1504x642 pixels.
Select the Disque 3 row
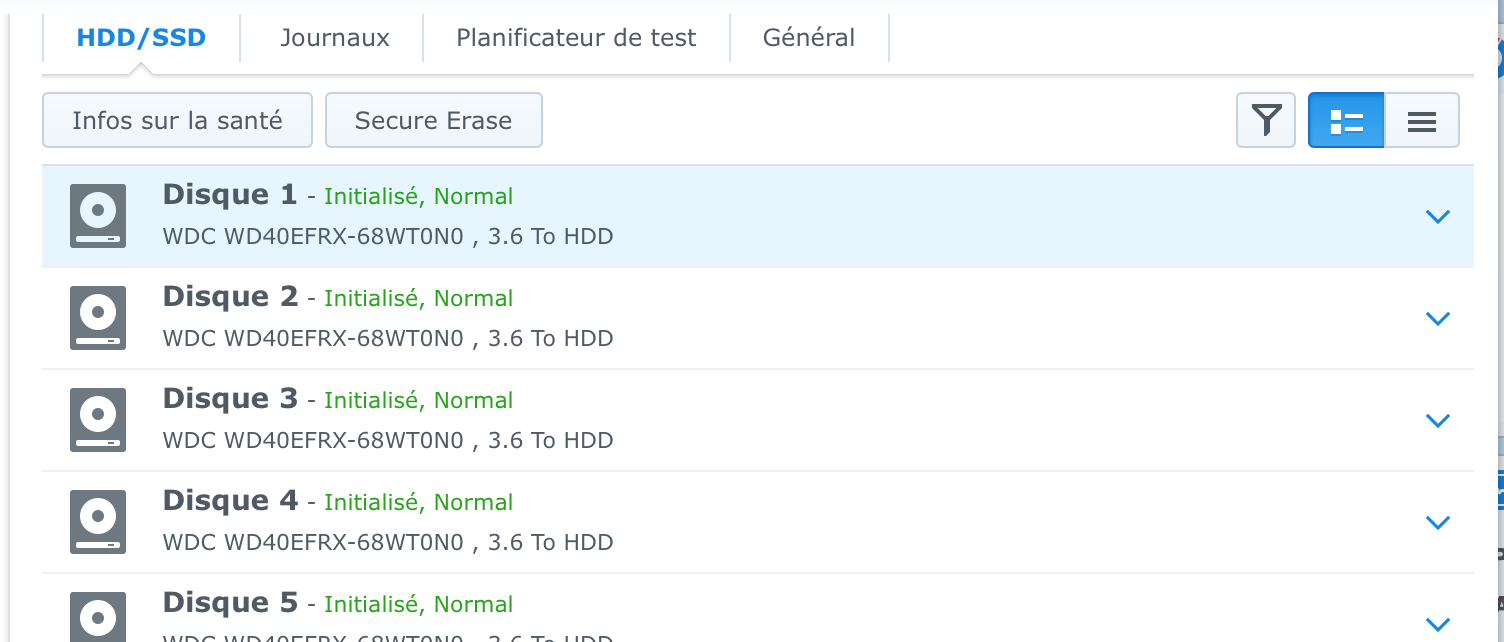[800, 420]
